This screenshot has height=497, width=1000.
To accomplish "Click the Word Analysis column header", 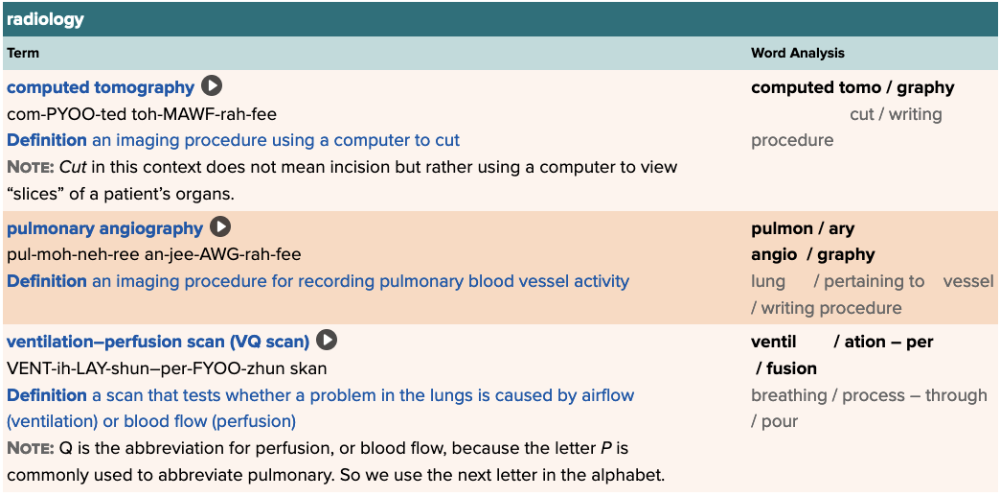I will click(797, 53).
